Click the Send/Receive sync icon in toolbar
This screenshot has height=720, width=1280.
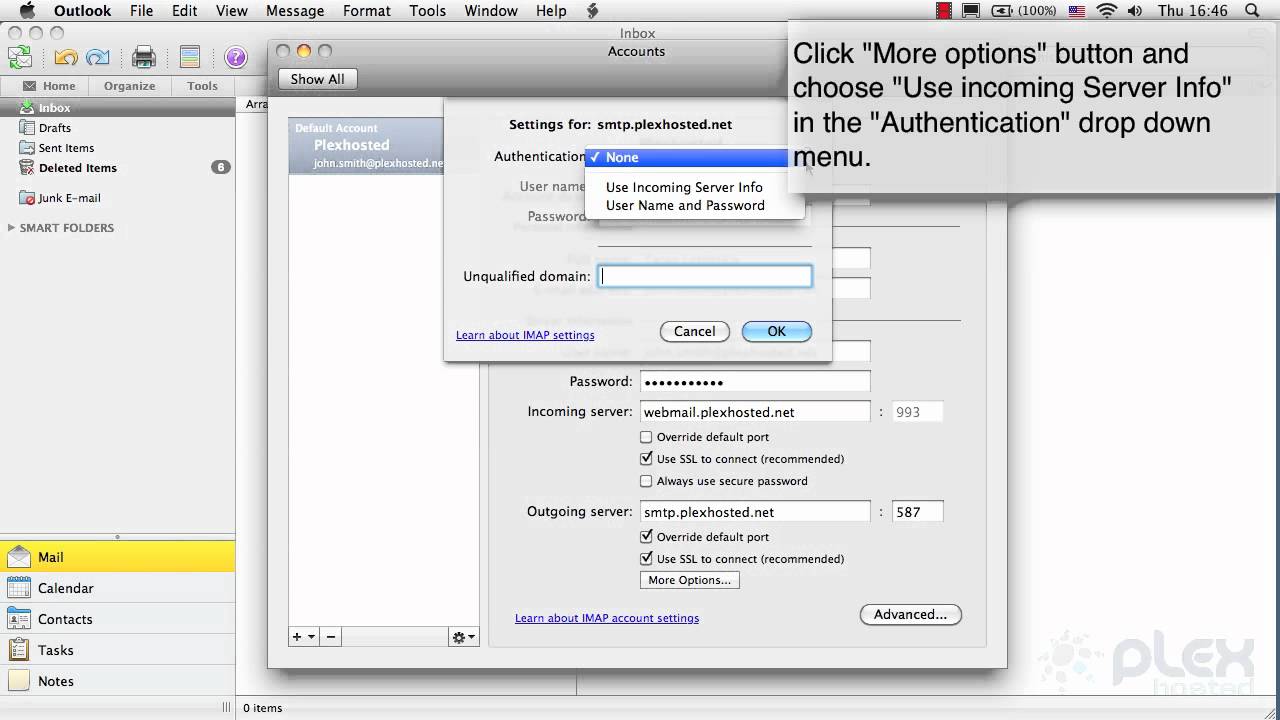coord(19,57)
